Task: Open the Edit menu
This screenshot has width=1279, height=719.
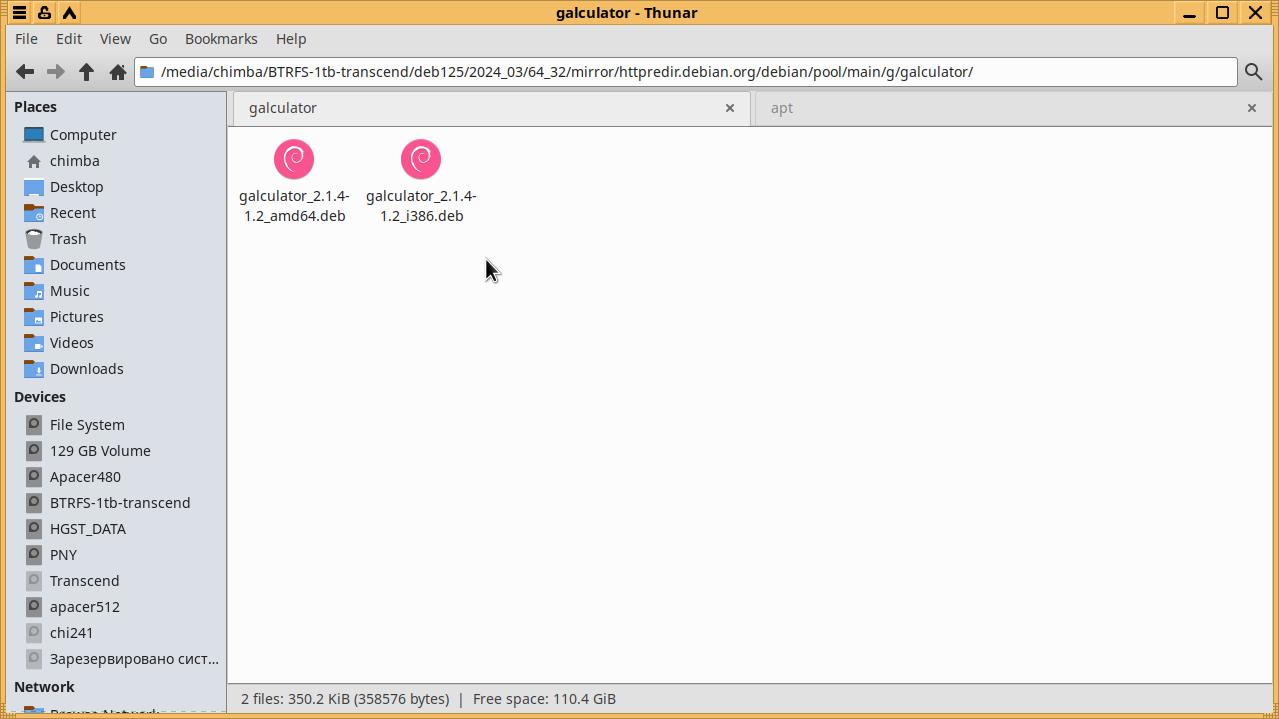Action: coord(69,39)
